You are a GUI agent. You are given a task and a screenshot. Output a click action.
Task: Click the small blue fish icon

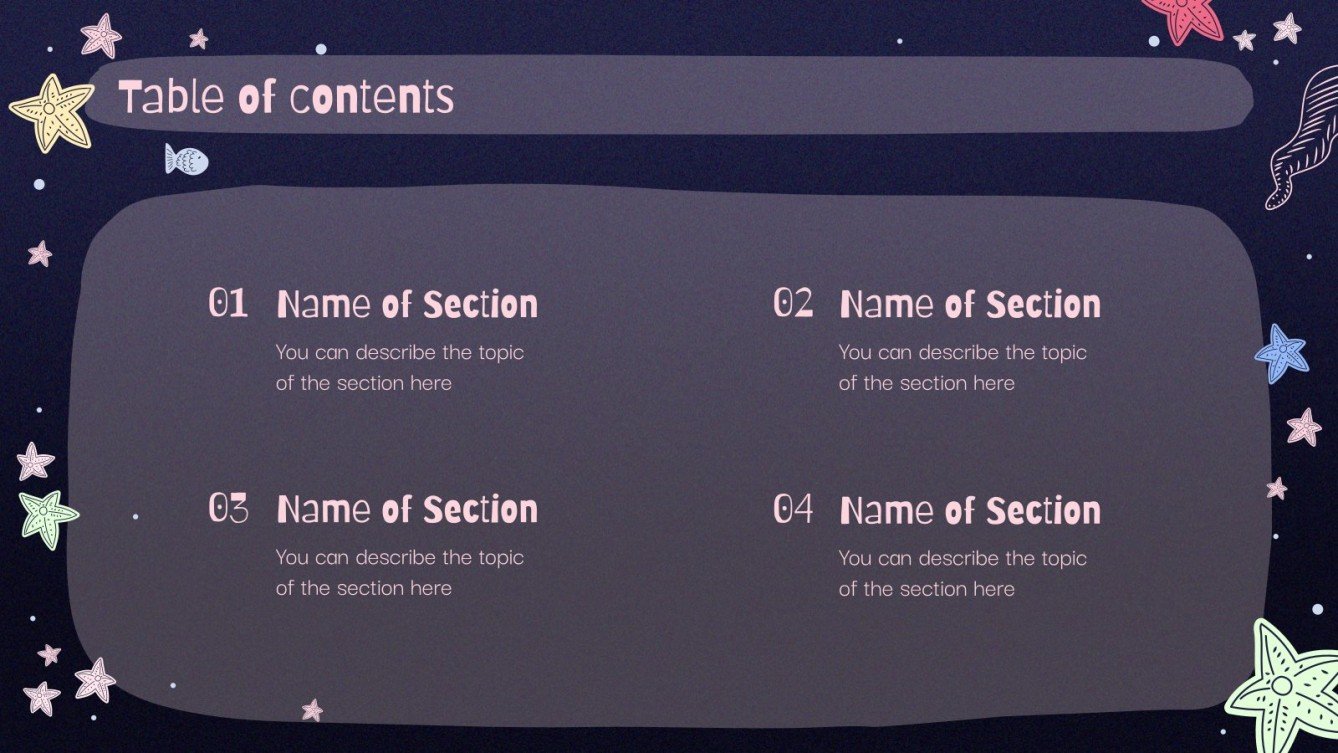(187, 159)
